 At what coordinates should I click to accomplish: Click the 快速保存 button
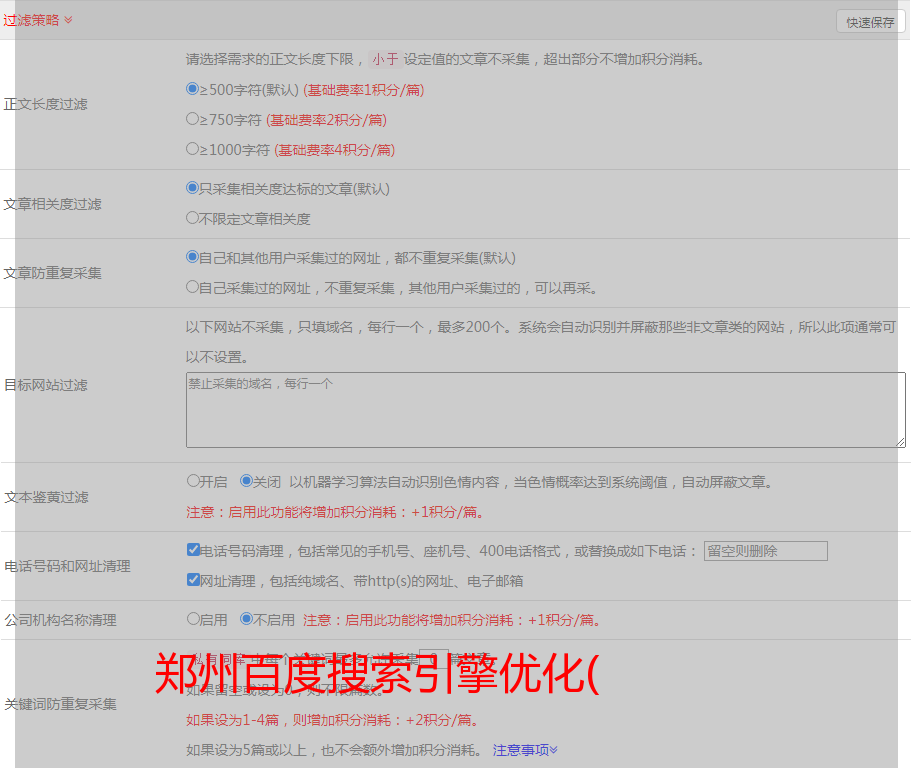click(x=870, y=22)
